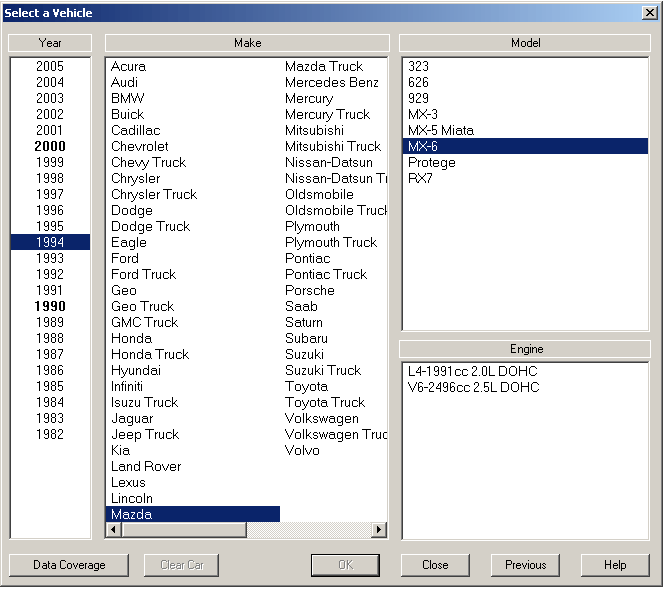This screenshot has width=667, height=590.
Task: Select year 1994
Action: point(50,242)
